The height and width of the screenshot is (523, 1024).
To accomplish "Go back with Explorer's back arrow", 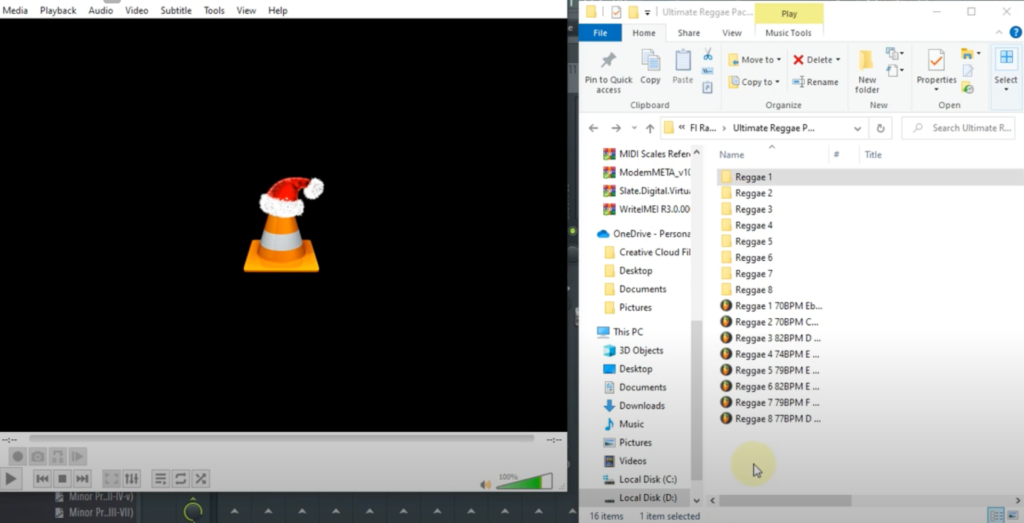I will (593, 128).
